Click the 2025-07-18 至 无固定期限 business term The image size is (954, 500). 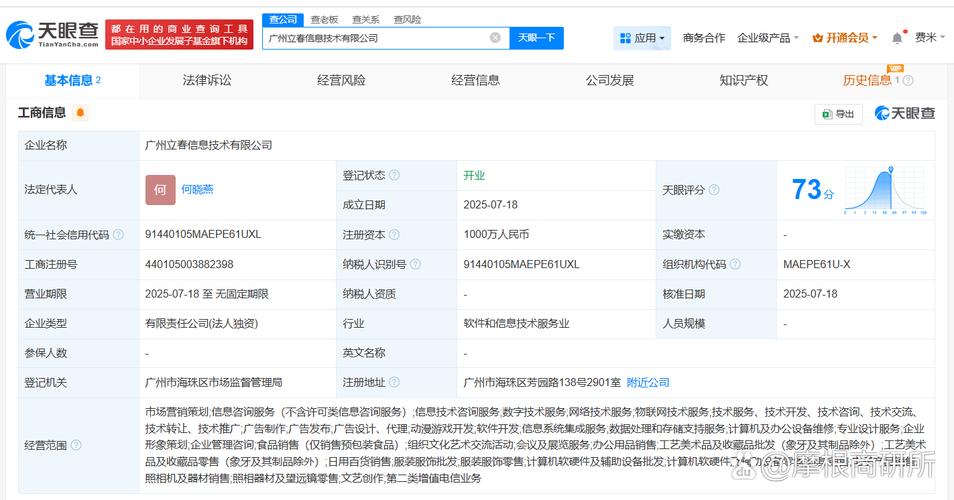click(207, 294)
